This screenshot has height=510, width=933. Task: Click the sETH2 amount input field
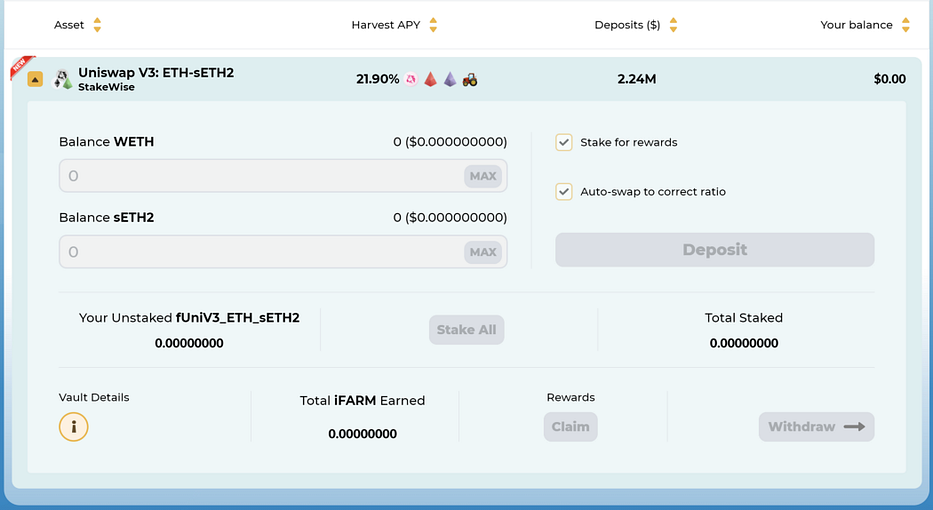tap(283, 252)
